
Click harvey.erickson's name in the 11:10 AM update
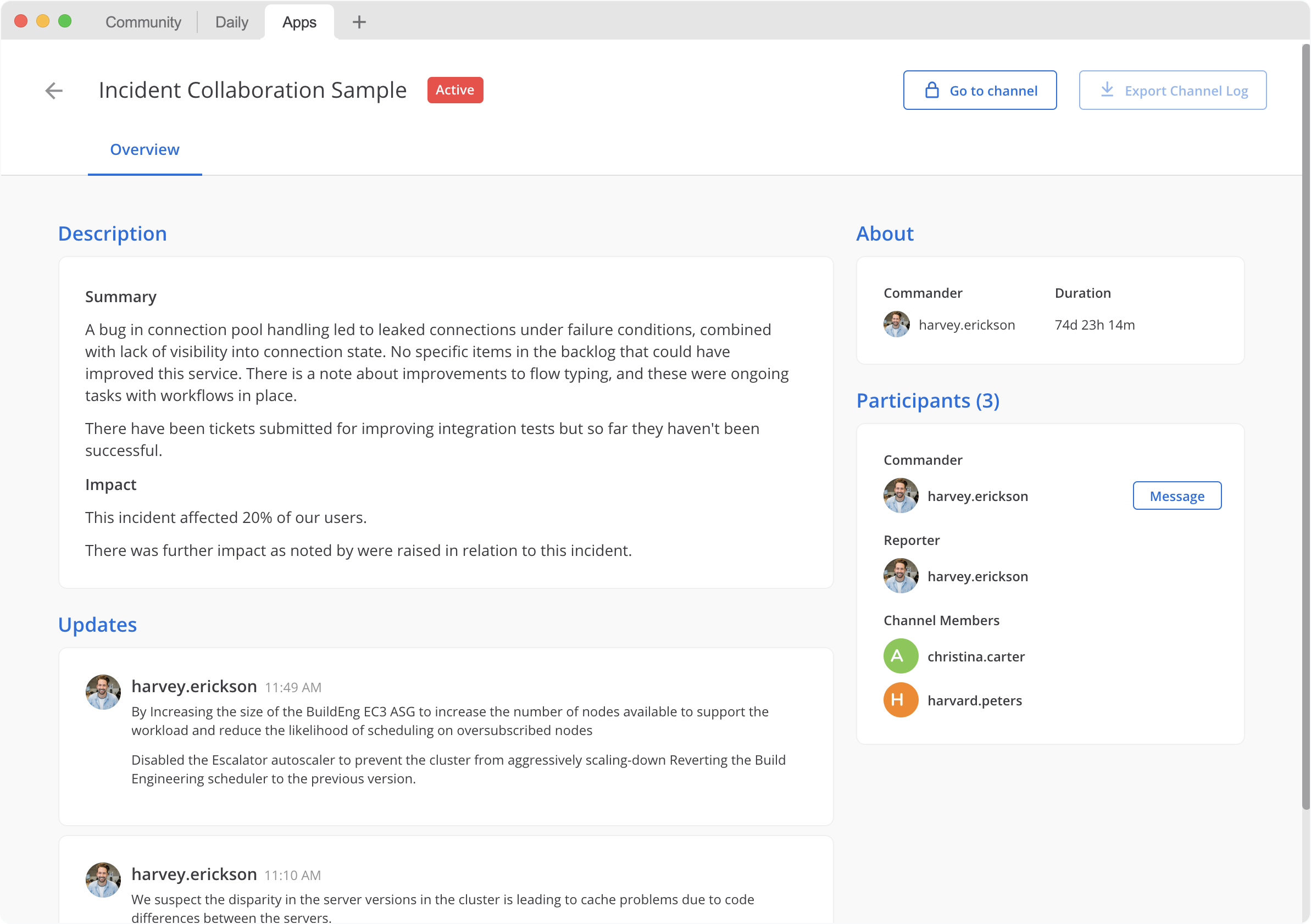tap(194, 874)
